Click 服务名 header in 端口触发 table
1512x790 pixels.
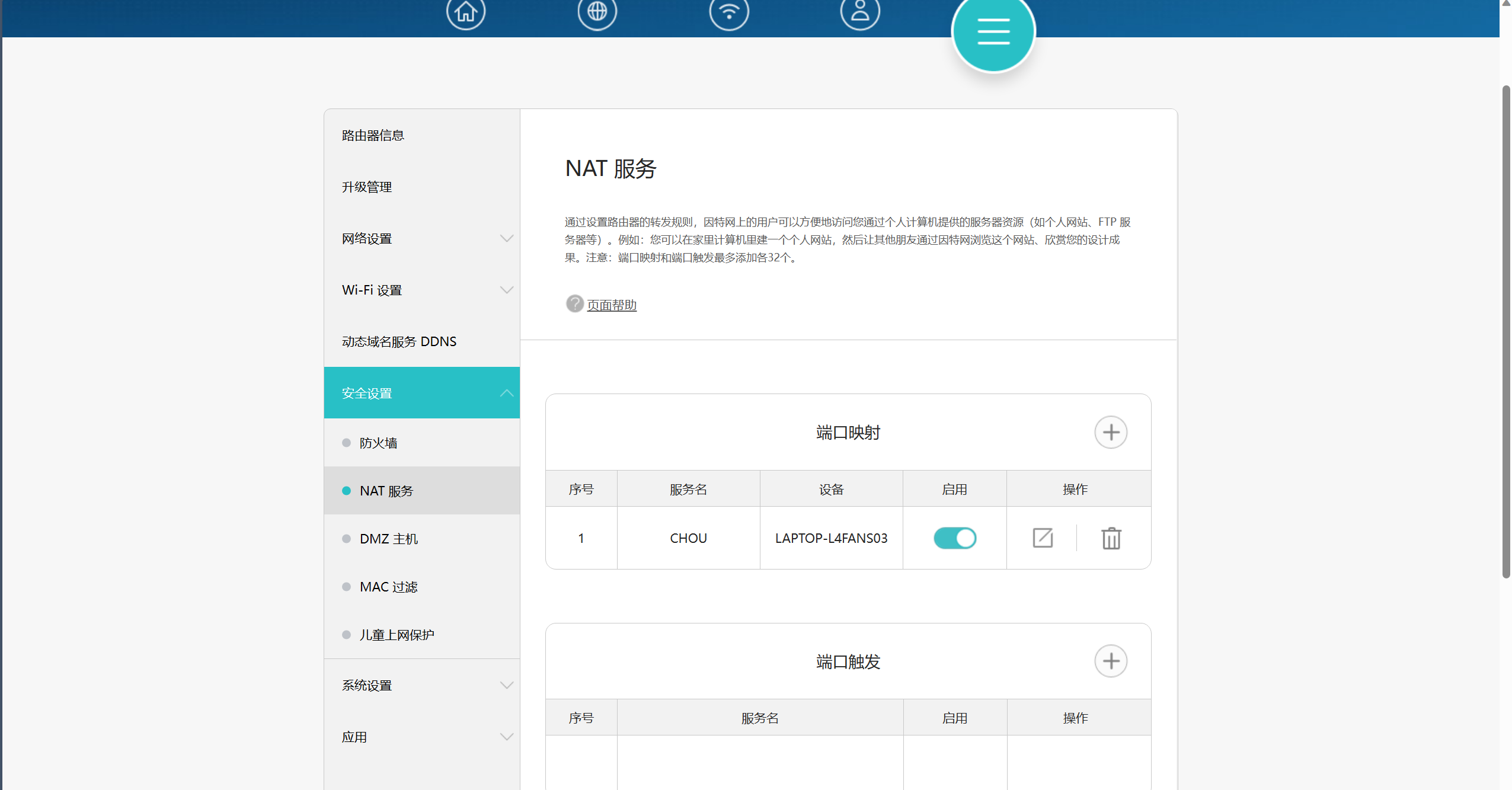tap(760, 718)
